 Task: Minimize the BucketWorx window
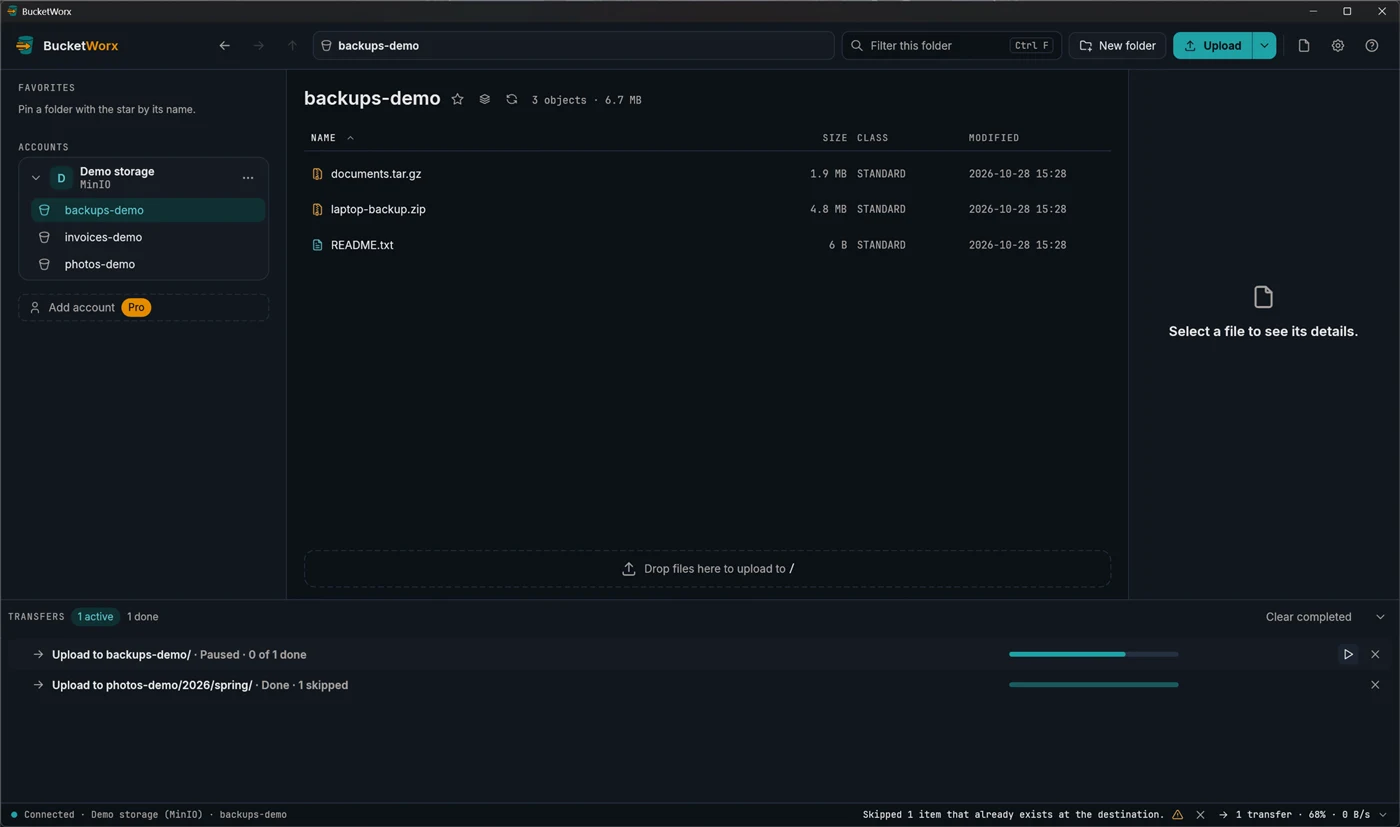1313,11
